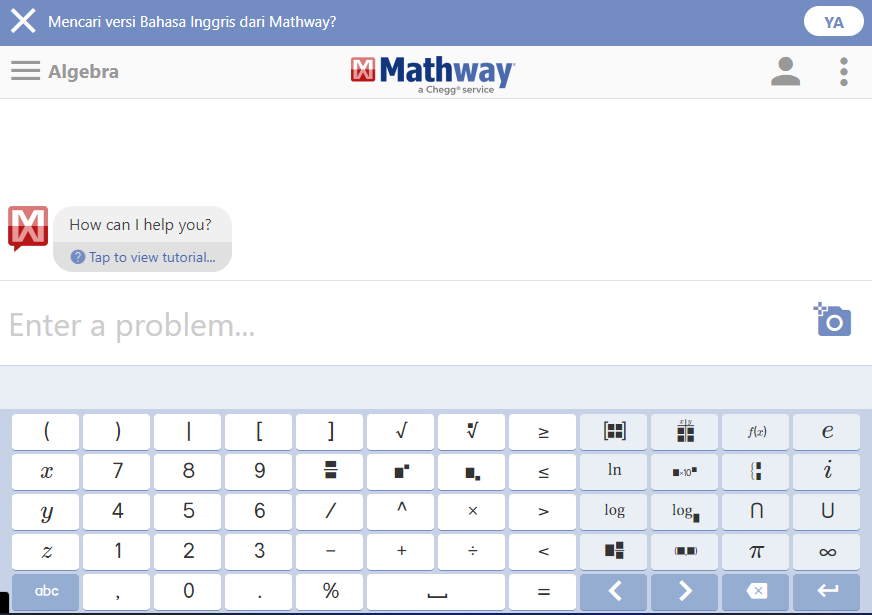Switch keyboard to abc letters
The height and width of the screenshot is (615, 872).
click(x=46, y=592)
